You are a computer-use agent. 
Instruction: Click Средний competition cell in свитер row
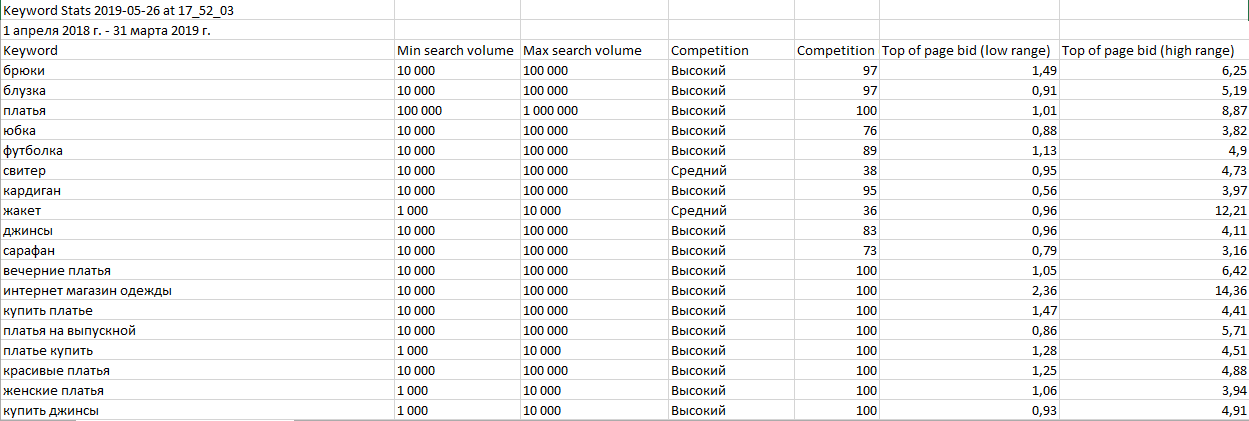click(730, 170)
